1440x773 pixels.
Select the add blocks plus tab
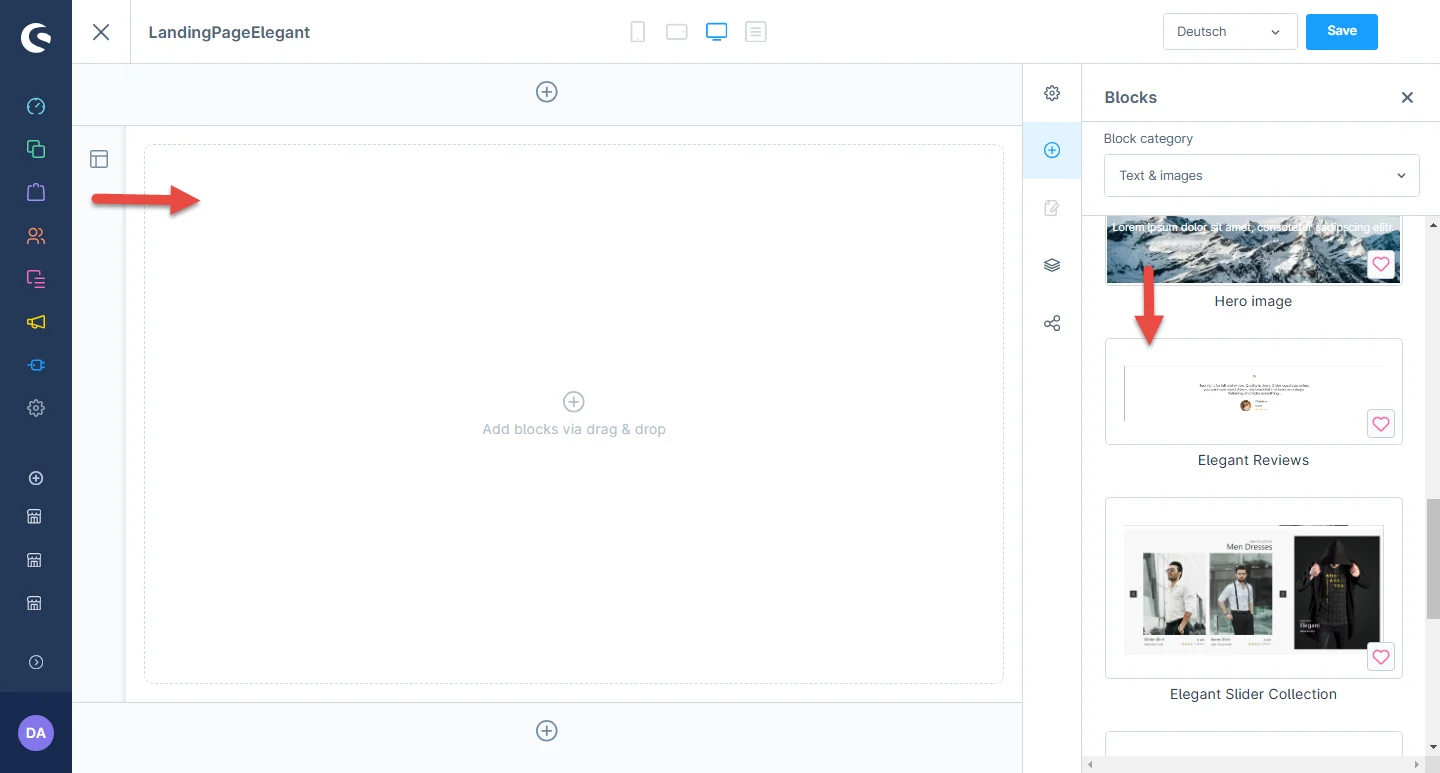pos(1052,151)
